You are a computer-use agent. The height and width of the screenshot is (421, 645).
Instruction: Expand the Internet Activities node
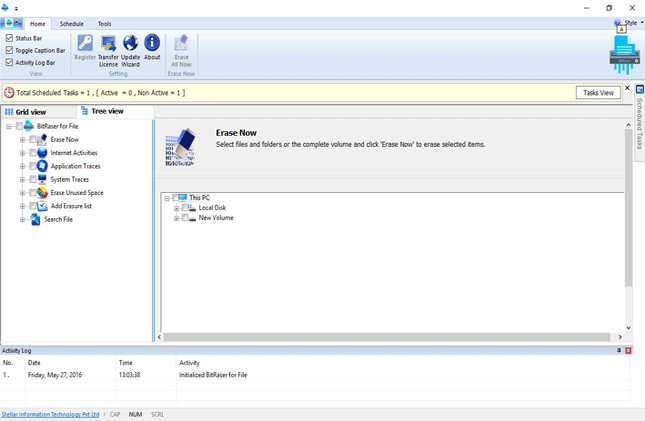(x=23, y=153)
